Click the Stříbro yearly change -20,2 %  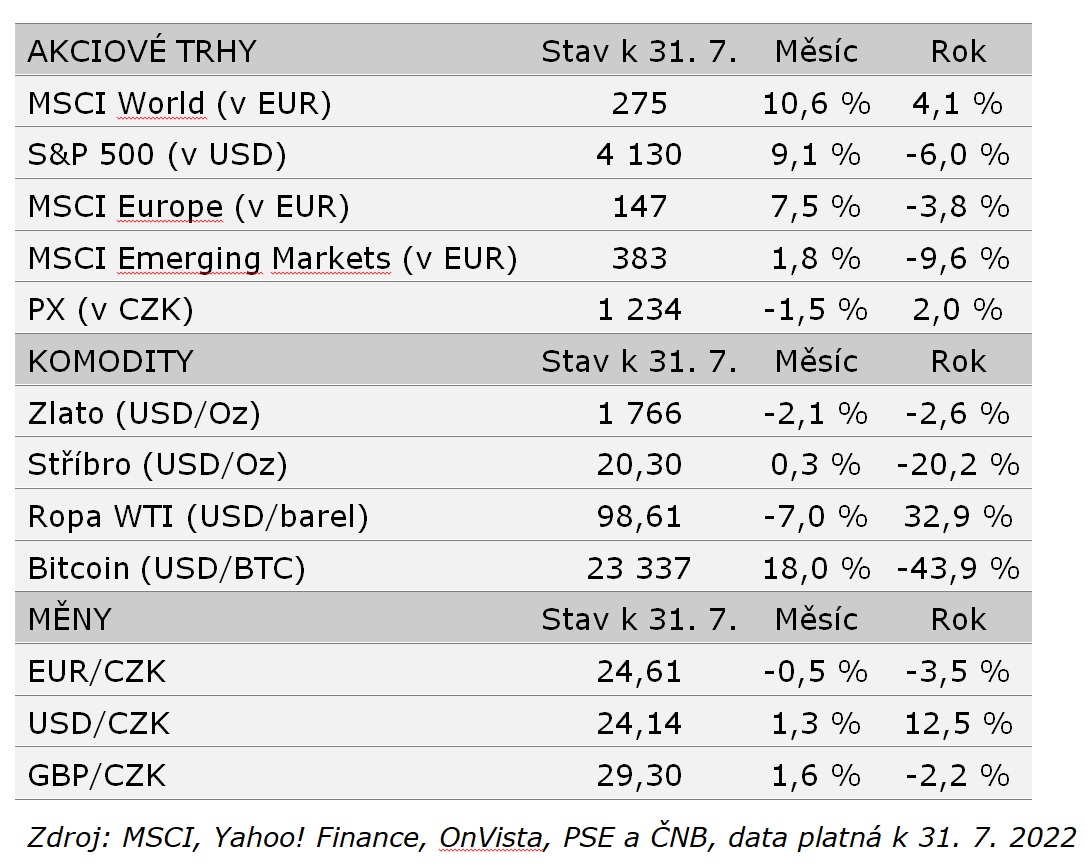coord(957,465)
